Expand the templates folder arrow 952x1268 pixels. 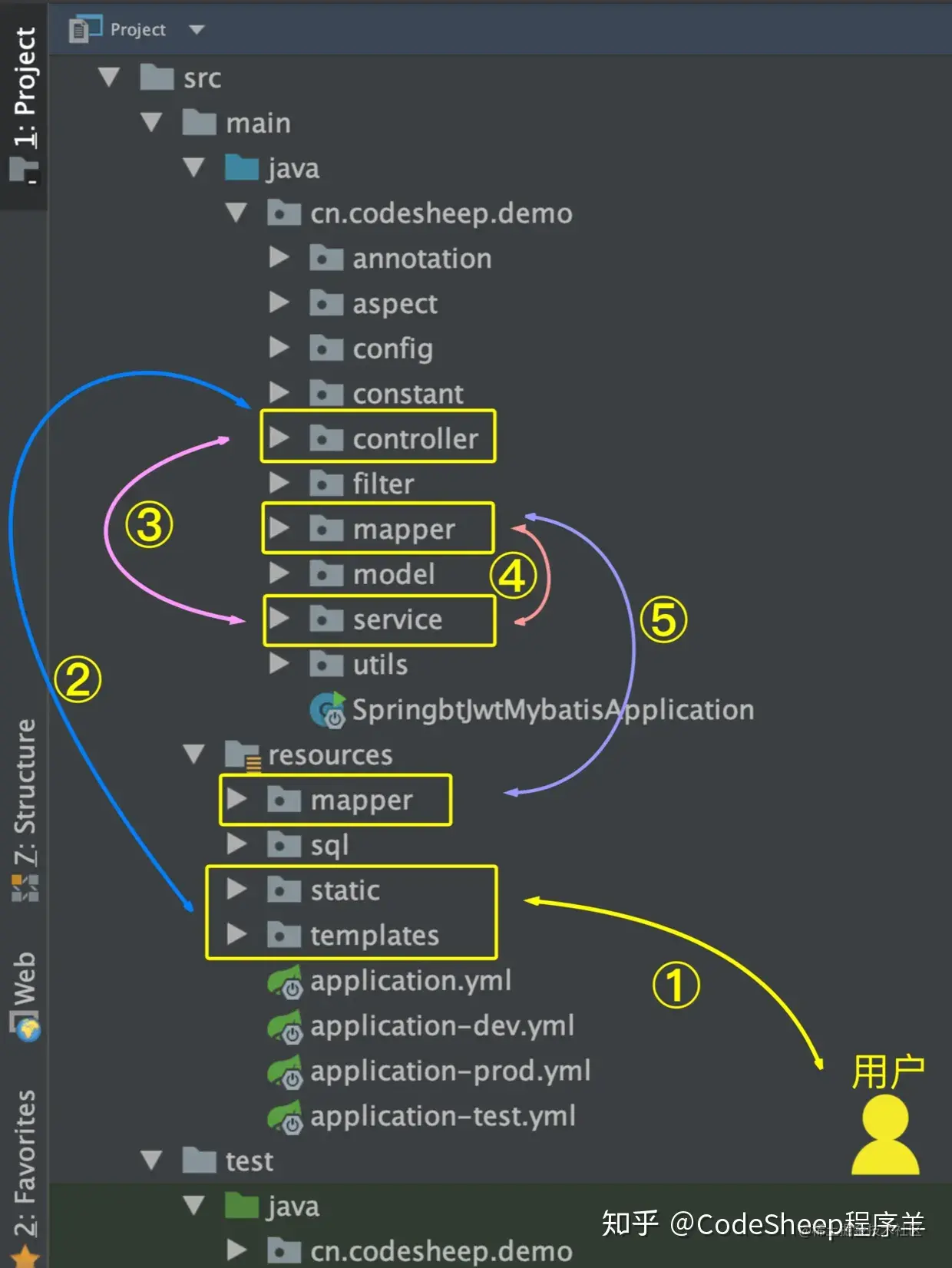pyautogui.click(x=237, y=935)
